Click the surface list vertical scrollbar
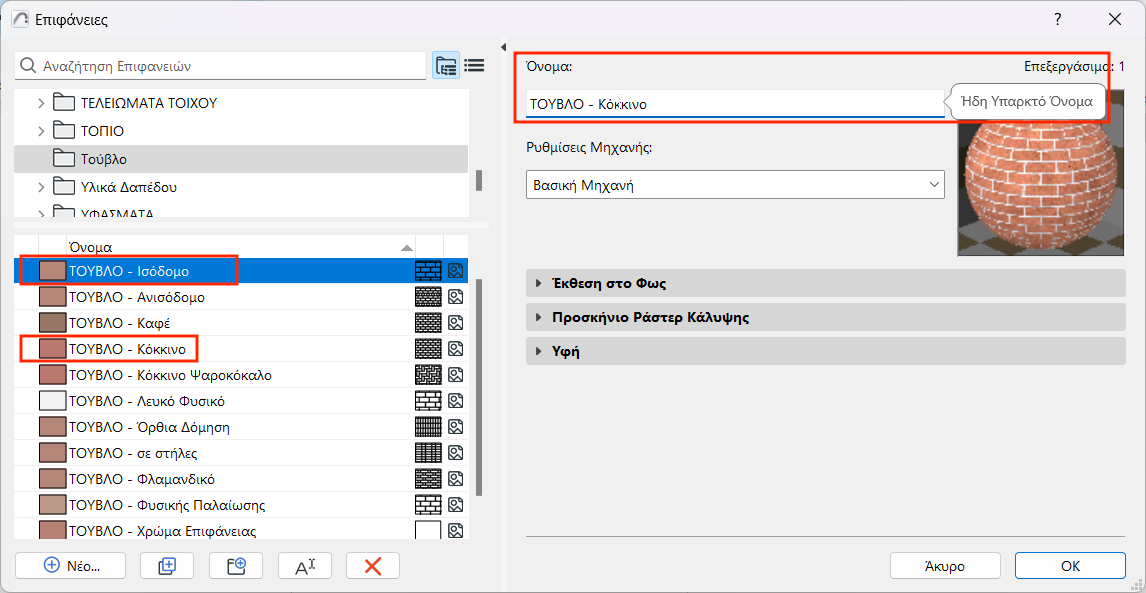This screenshot has height=593, width=1146. (479, 386)
